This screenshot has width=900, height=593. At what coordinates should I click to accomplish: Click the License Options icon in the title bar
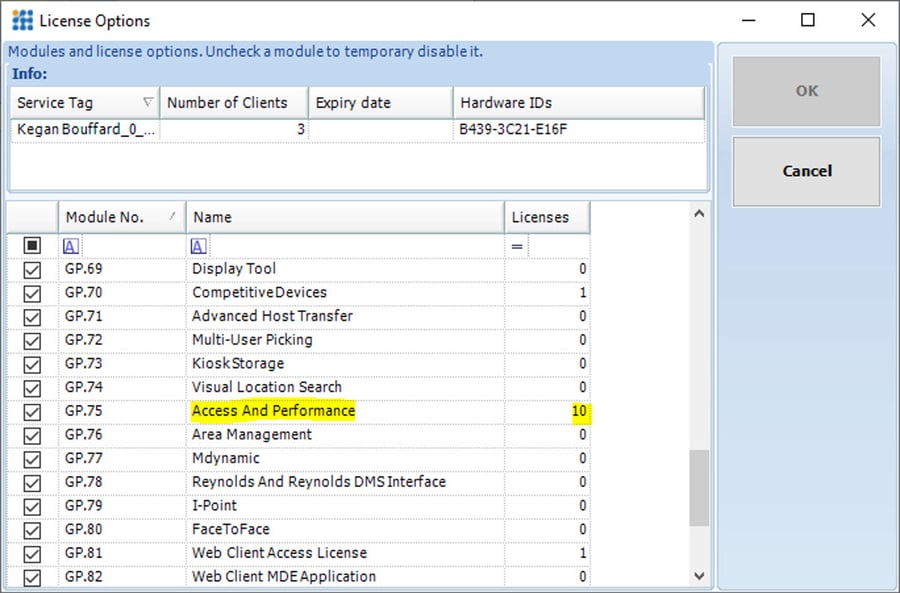pyautogui.click(x=20, y=20)
